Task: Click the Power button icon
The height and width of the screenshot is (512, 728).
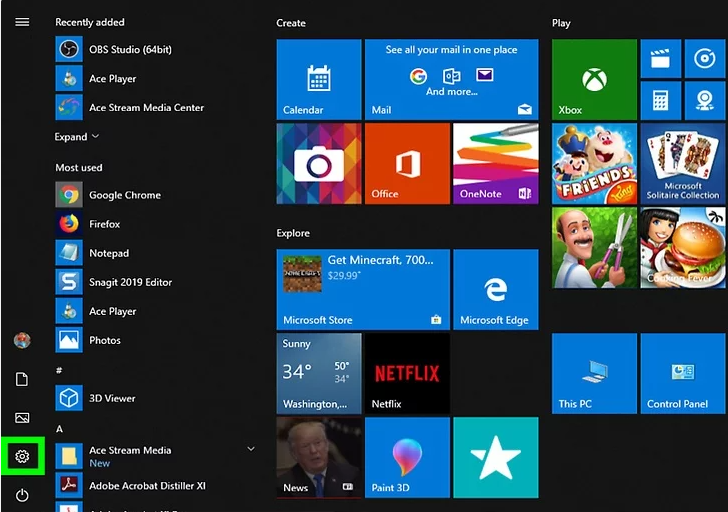Action: [x=22, y=495]
